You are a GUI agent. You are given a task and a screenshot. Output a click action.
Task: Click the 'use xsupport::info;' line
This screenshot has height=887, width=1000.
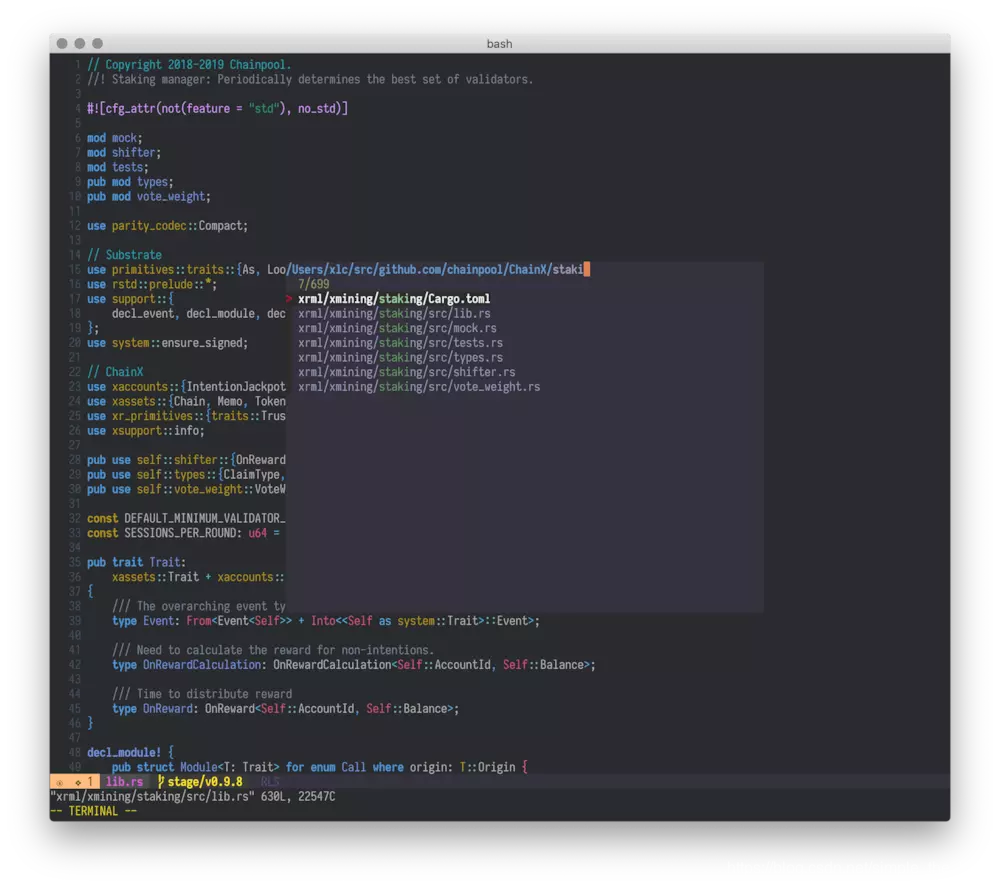point(146,431)
